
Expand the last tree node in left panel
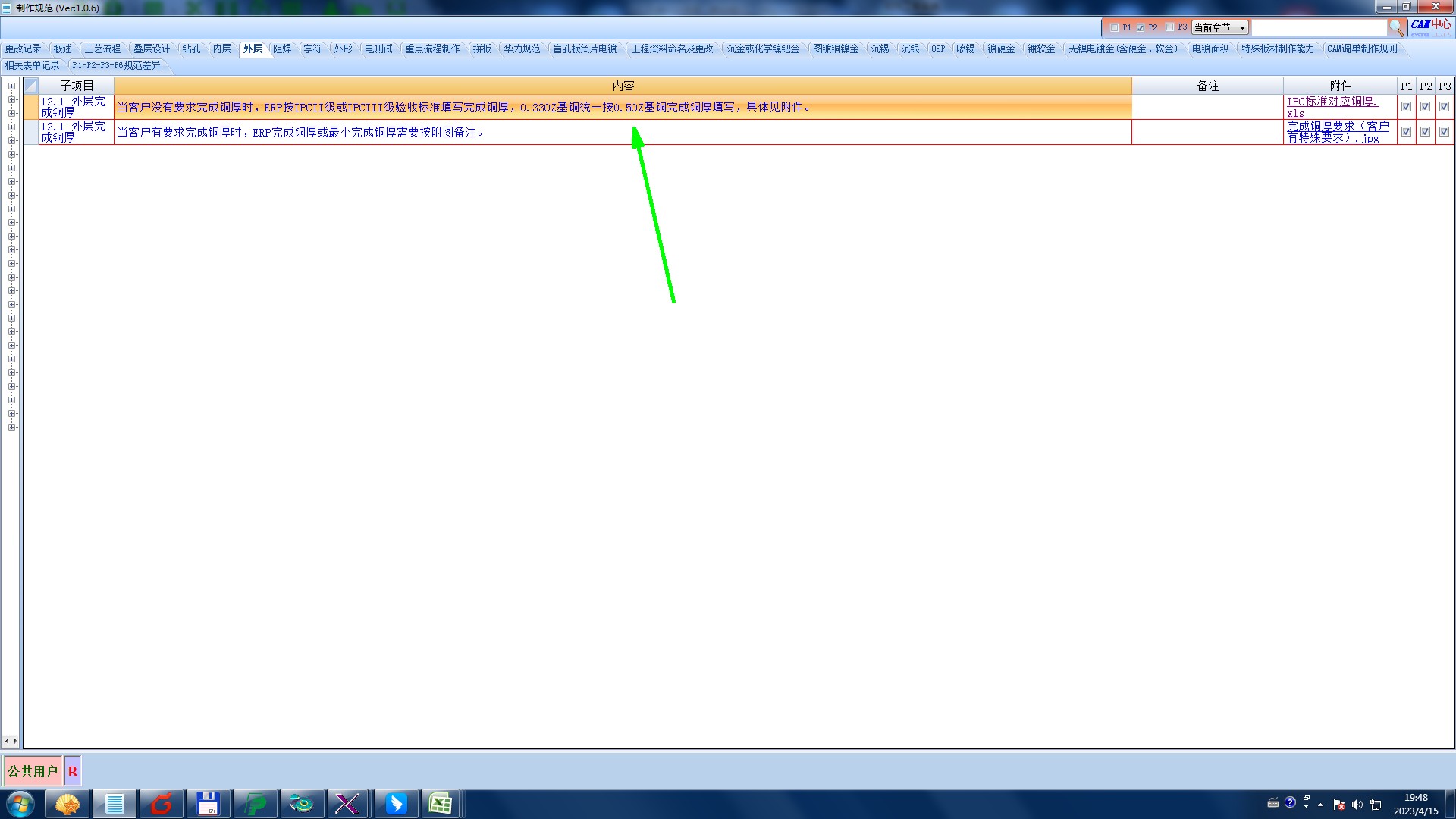click(x=12, y=428)
